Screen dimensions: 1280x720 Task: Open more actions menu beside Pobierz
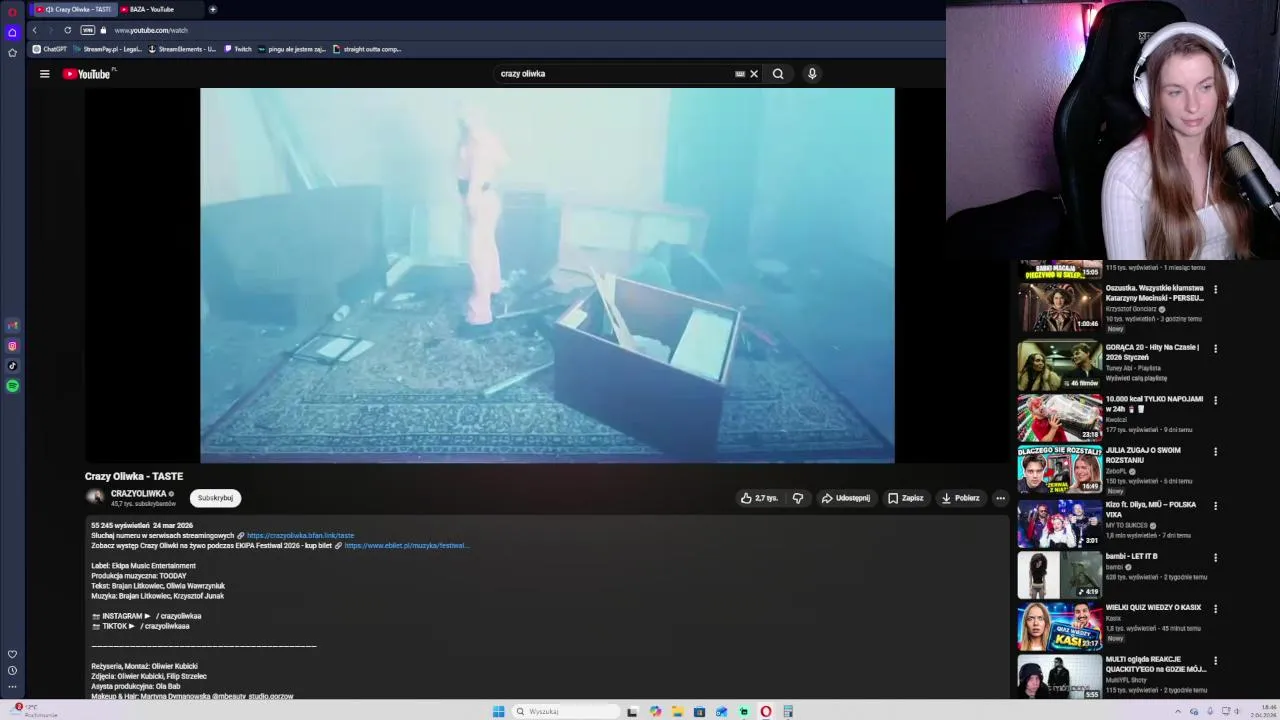pos(1000,498)
